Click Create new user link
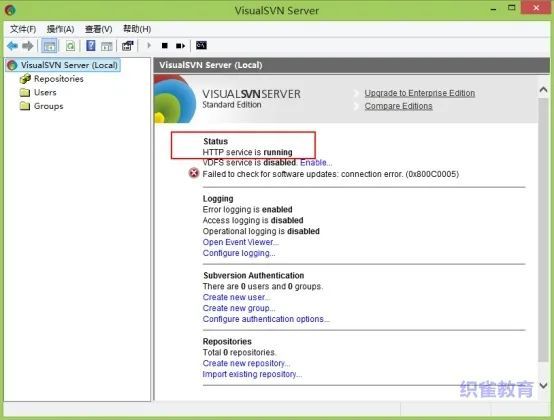The height and width of the screenshot is (420, 554). coord(236,297)
